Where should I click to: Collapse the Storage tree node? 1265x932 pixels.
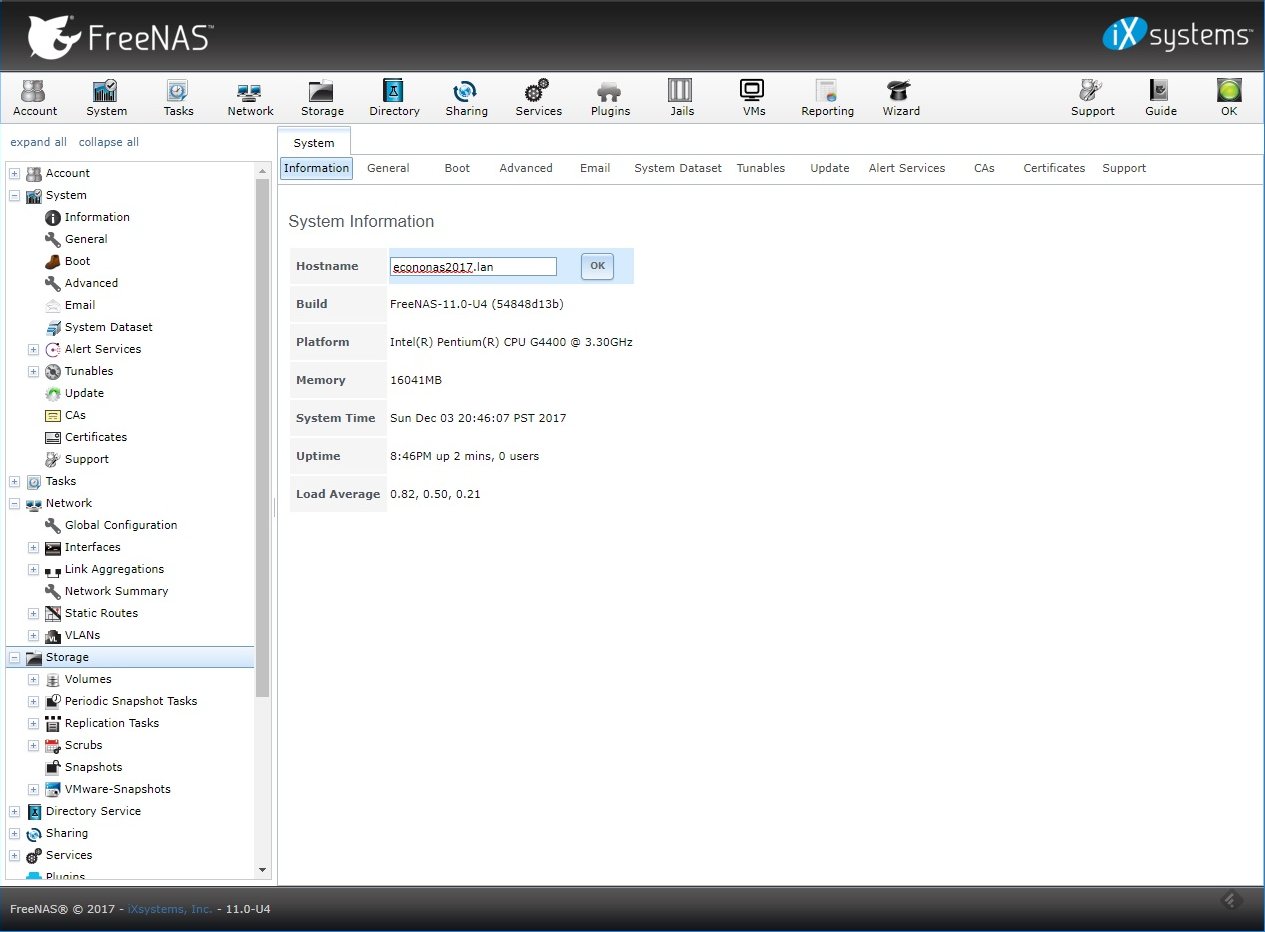[x=15, y=657]
